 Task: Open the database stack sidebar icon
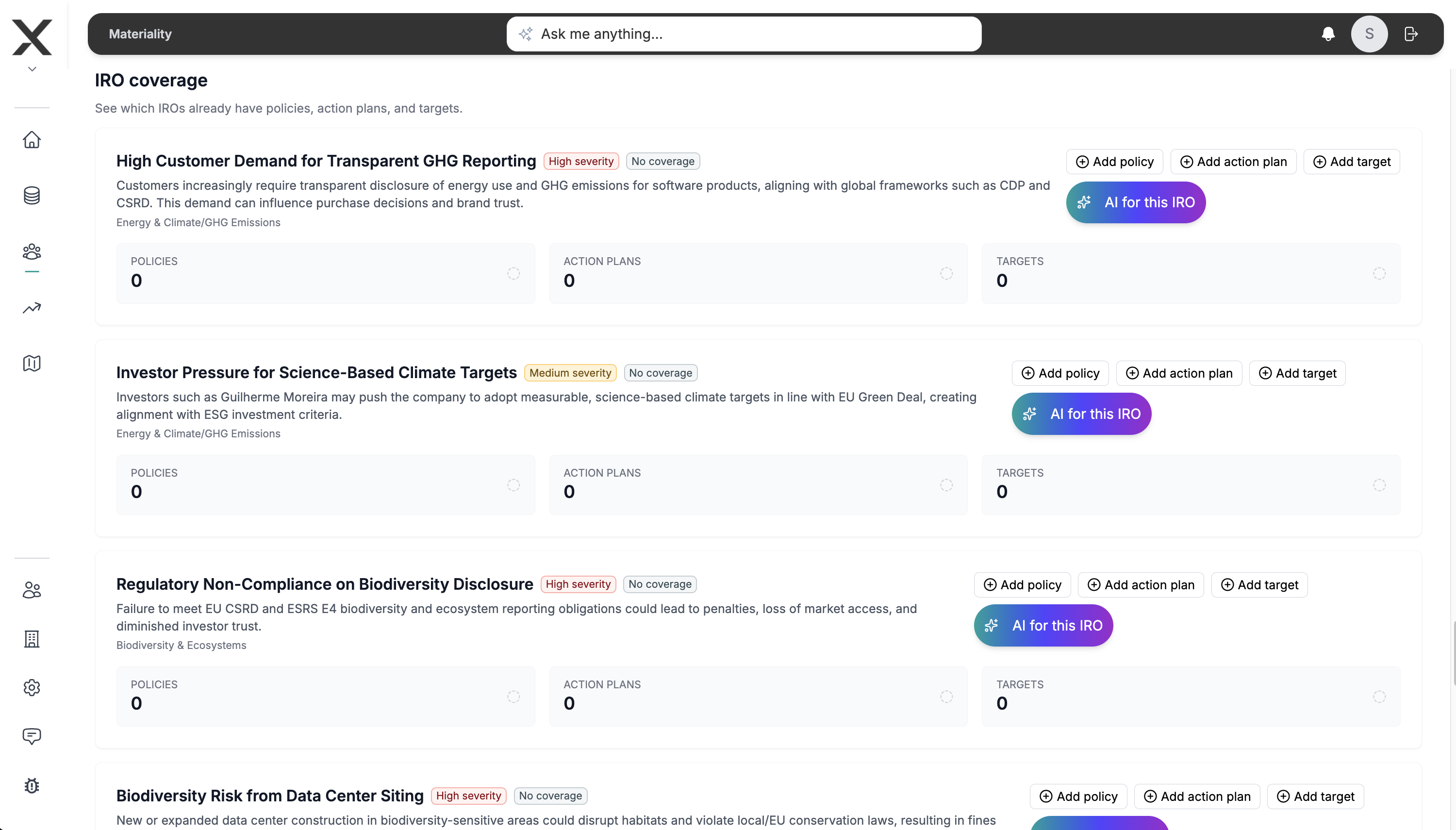(x=32, y=196)
